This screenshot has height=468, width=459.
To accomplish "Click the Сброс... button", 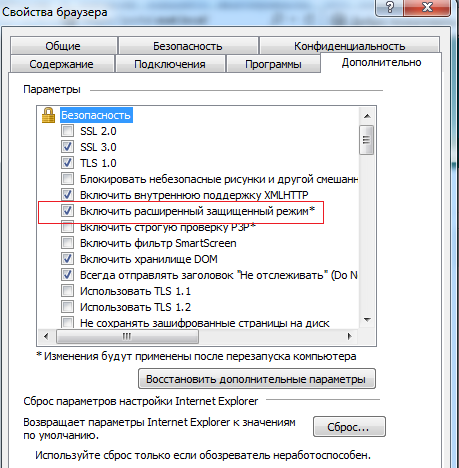I will click(349, 427).
